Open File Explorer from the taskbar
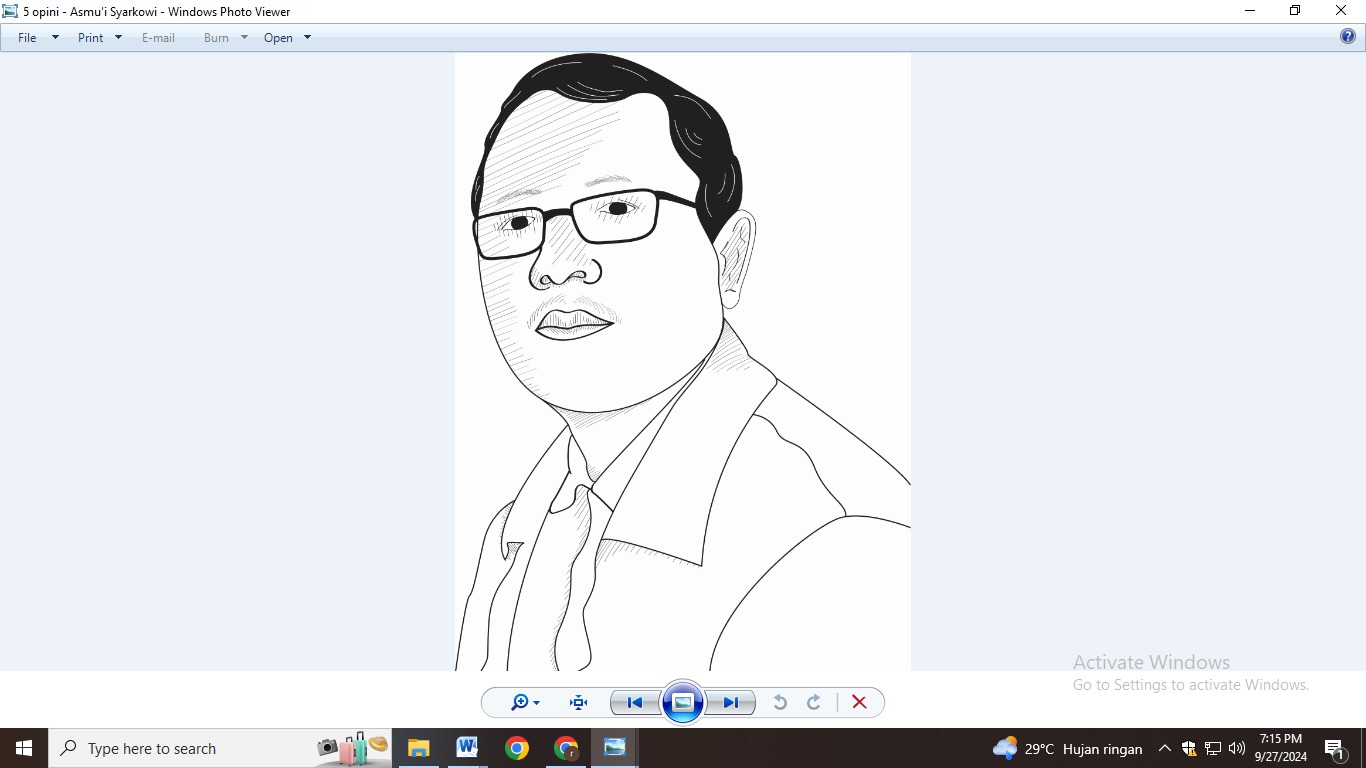Image resolution: width=1366 pixels, height=768 pixels. point(418,748)
